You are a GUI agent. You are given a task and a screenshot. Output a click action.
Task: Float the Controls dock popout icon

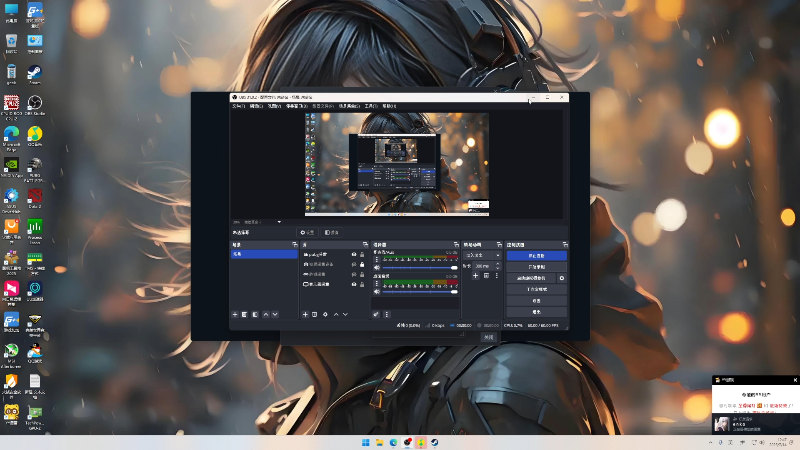[x=565, y=245]
